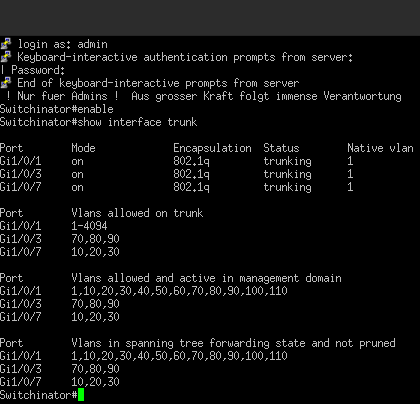This screenshot has height=404, width=420.
Task: Click the 'Vlans allowed and active in management domain' heading
Action: click(x=206, y=278)
